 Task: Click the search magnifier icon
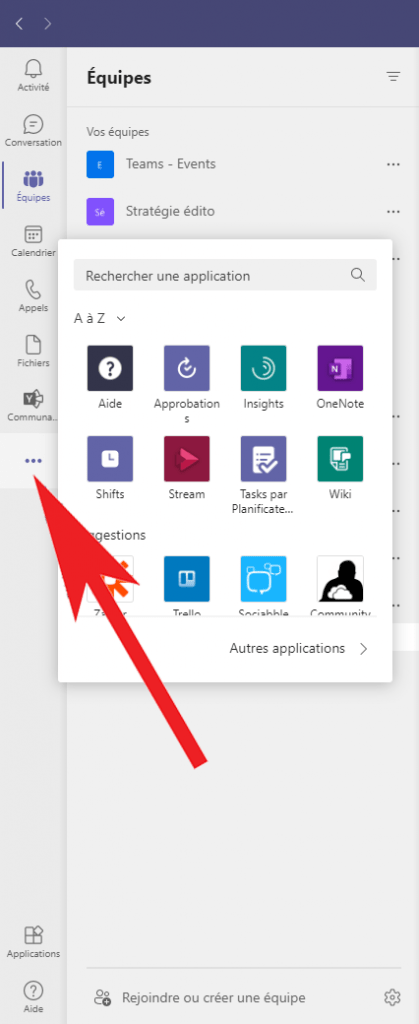tap(358, 275)
